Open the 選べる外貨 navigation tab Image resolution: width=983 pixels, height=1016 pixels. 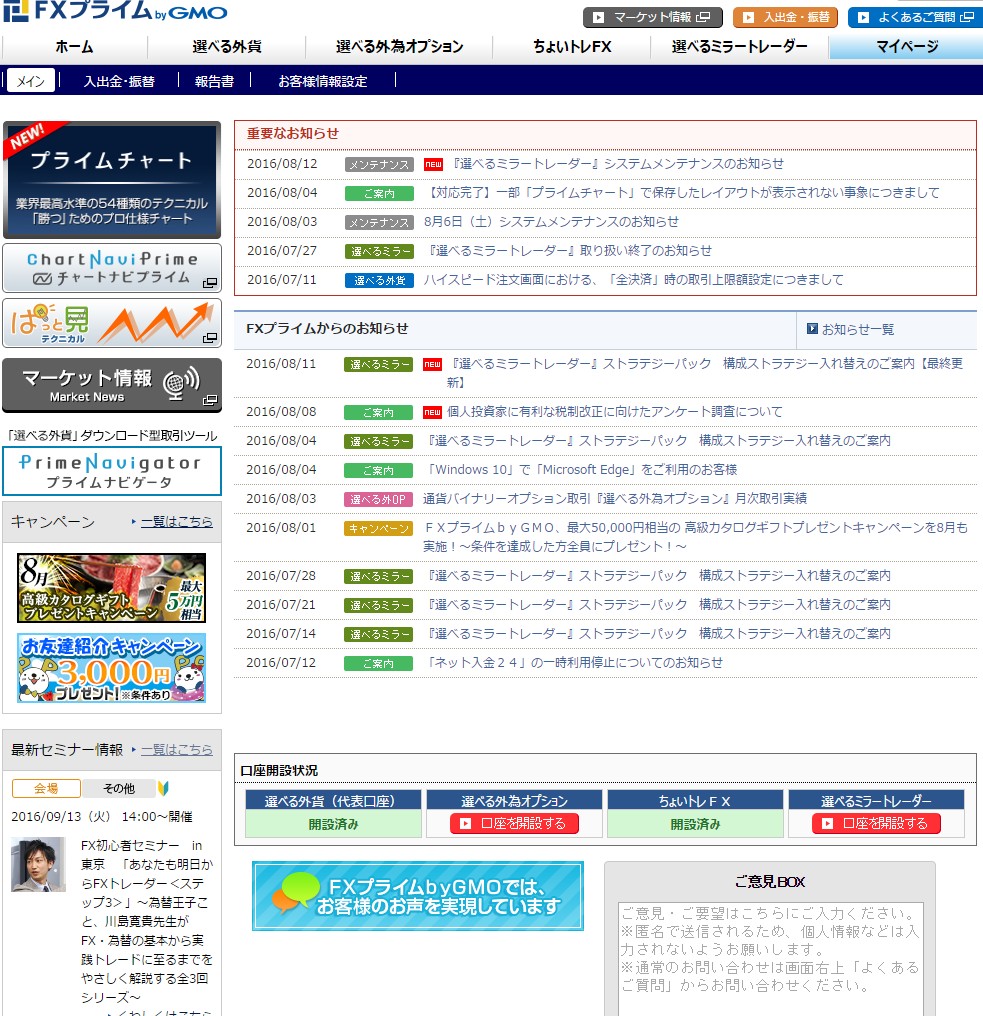[x=227, y=47]
